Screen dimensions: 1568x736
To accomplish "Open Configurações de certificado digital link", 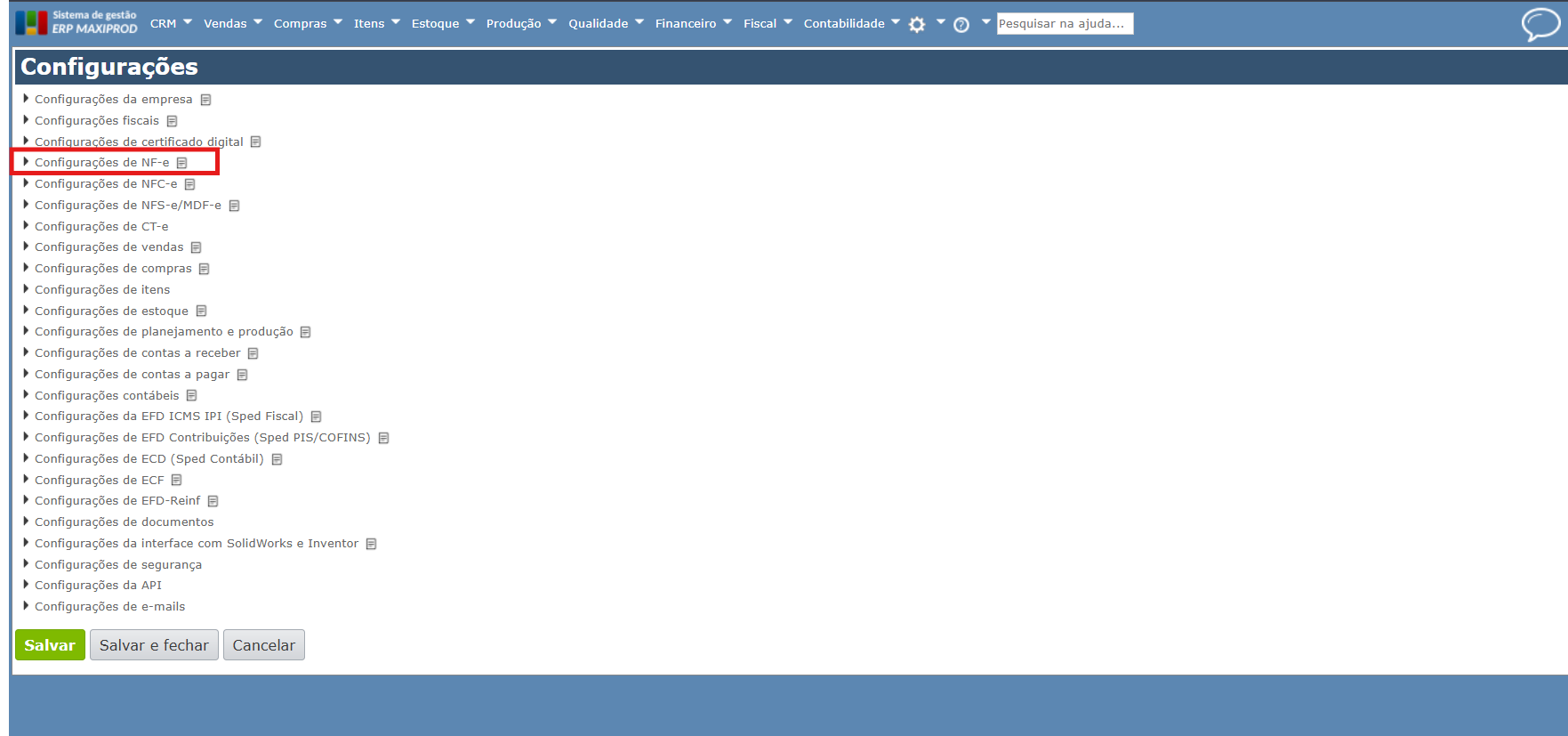I will pos(139,142).
